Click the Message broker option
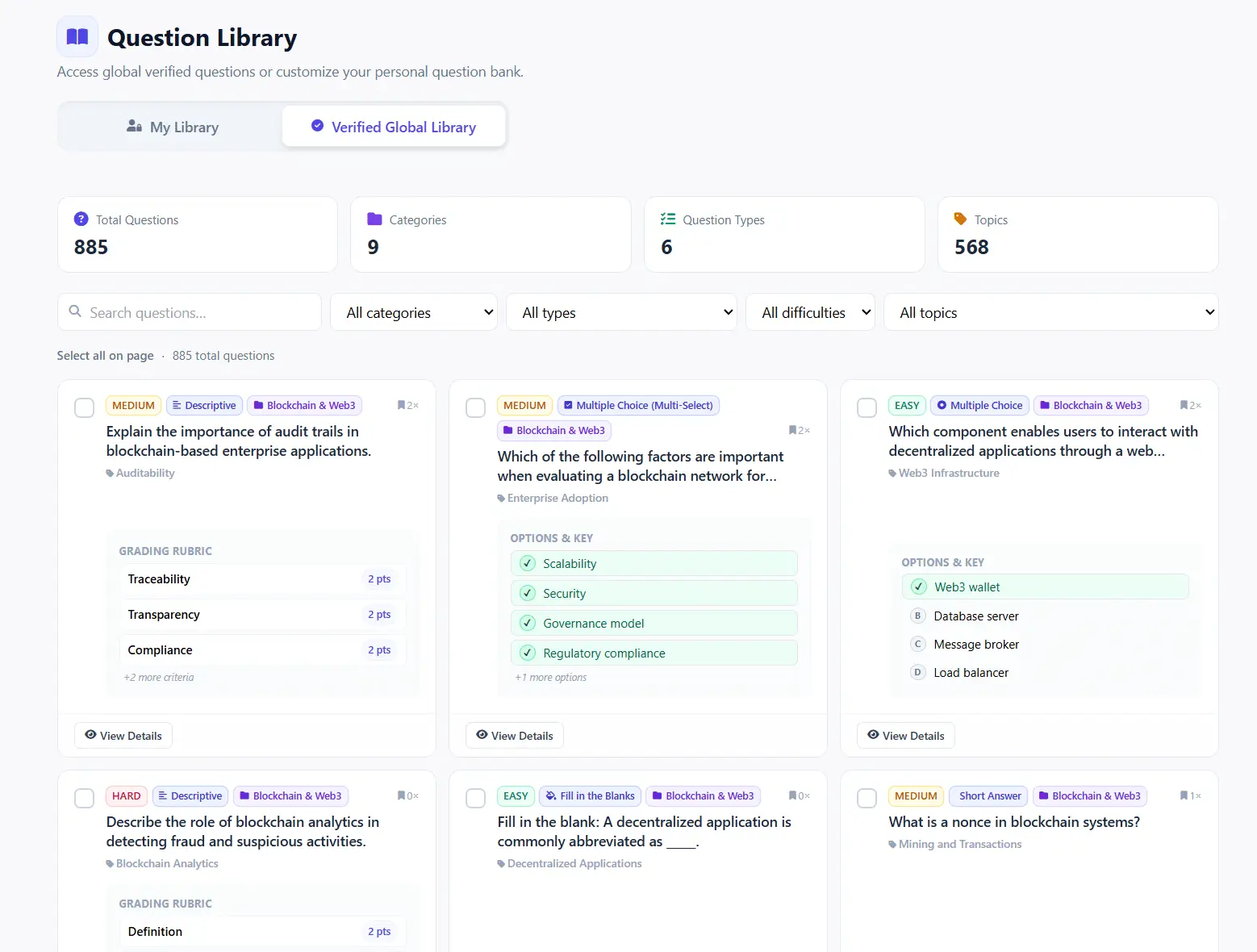Image resolution: width=1257 pixels, height=952 pixels. coord(1046,644)
